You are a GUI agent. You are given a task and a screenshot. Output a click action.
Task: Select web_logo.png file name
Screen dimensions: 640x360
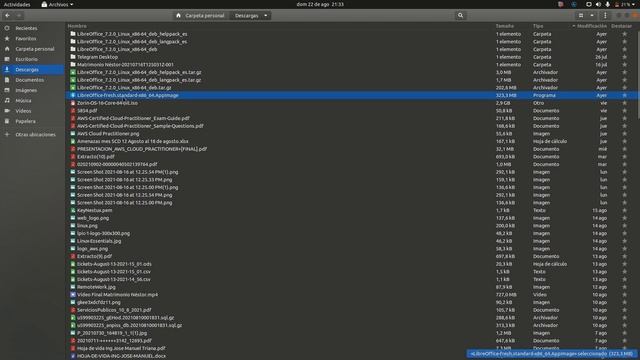[93, 218]
